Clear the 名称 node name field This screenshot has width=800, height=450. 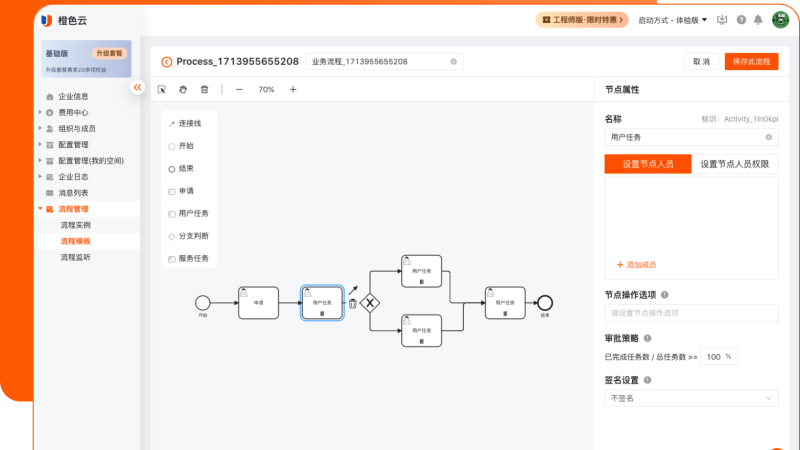click(x=768, y=137)
